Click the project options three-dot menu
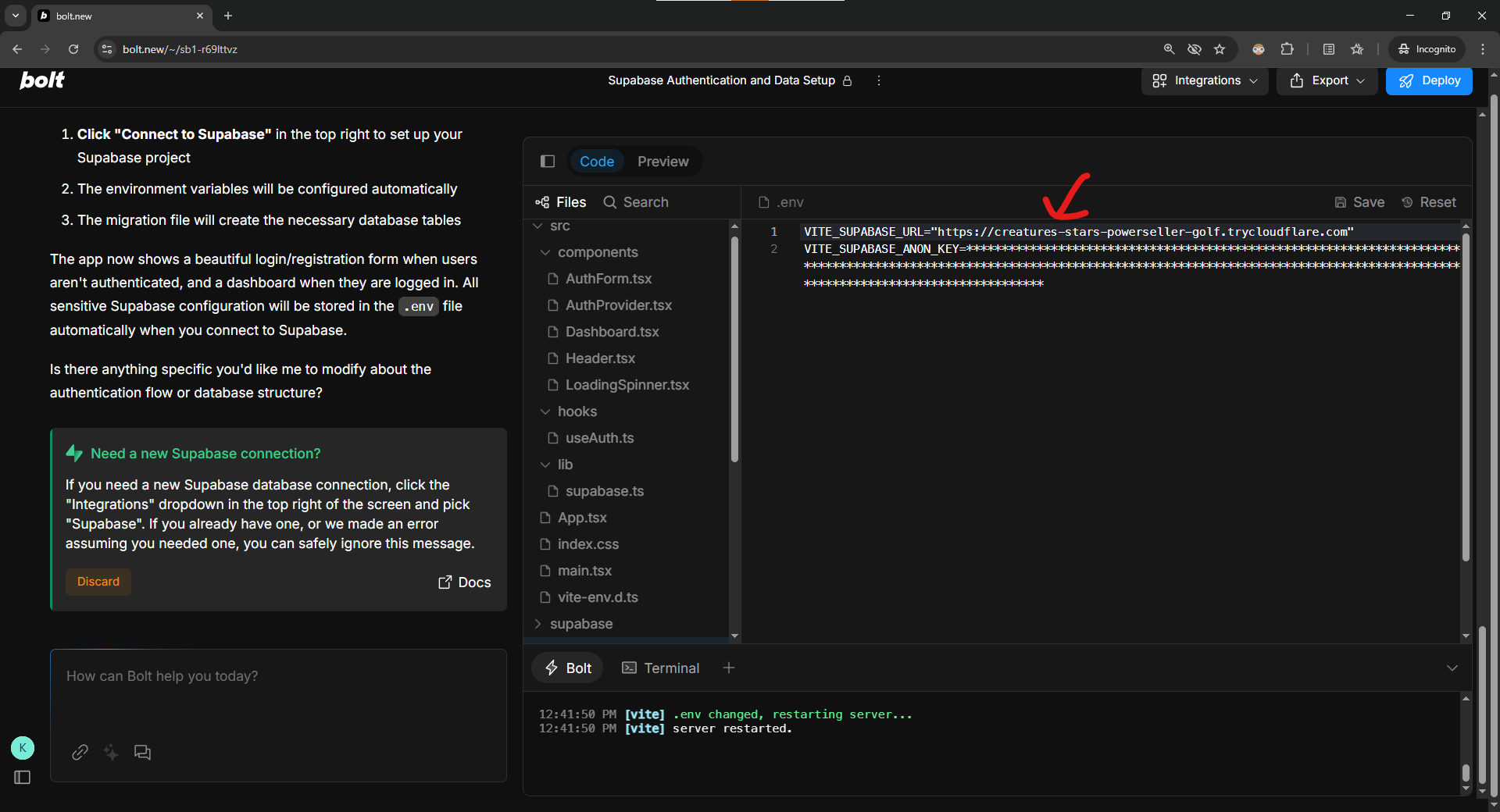The width and height of the screenshot is (1500, 812). tap(879, 80)
